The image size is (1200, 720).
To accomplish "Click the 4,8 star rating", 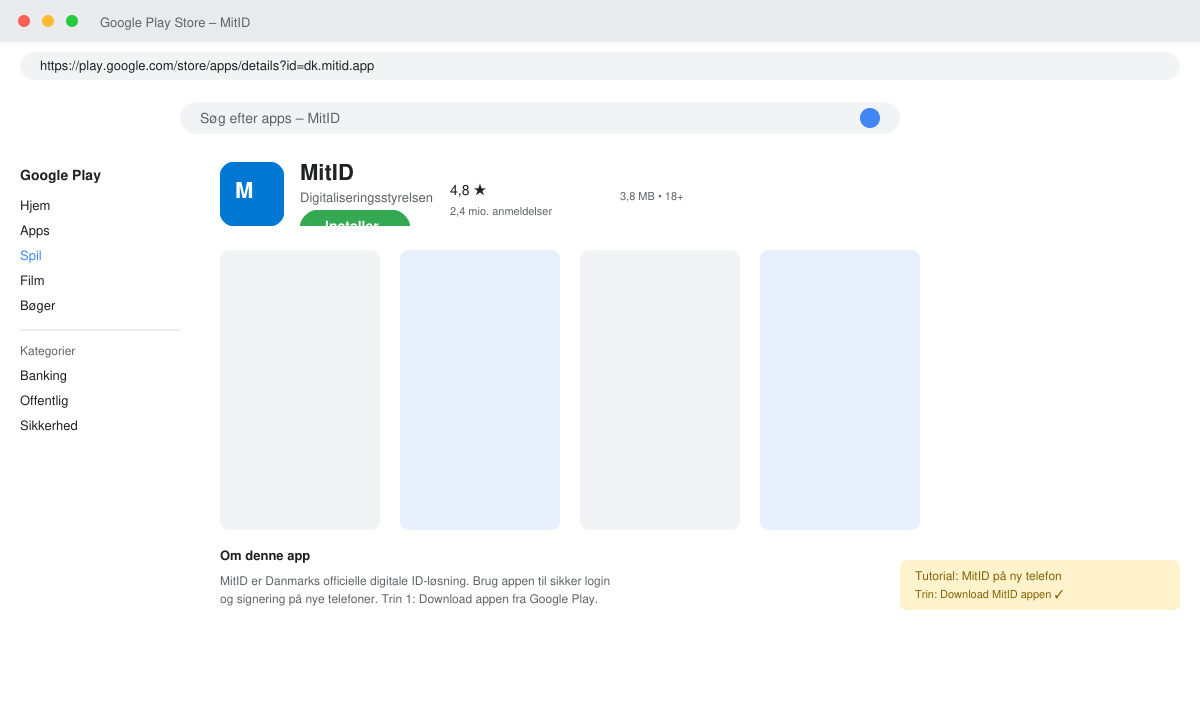I will 468,190.
